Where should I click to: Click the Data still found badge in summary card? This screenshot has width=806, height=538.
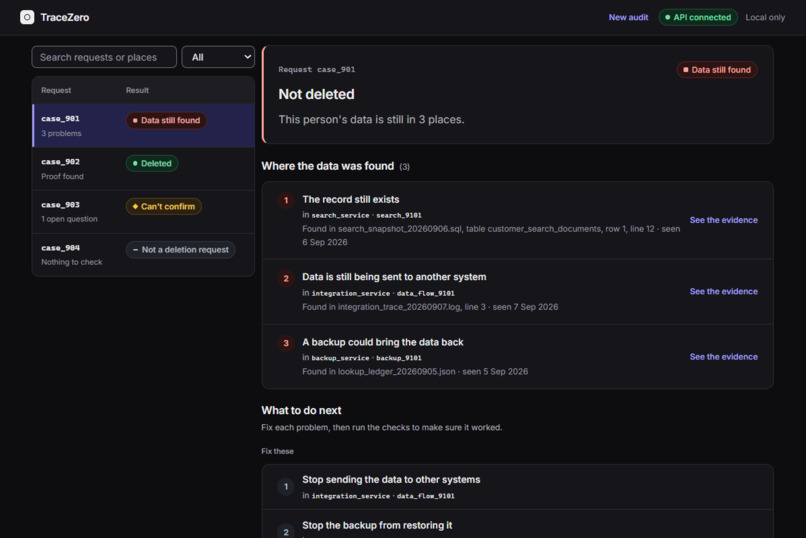[717, 70]
